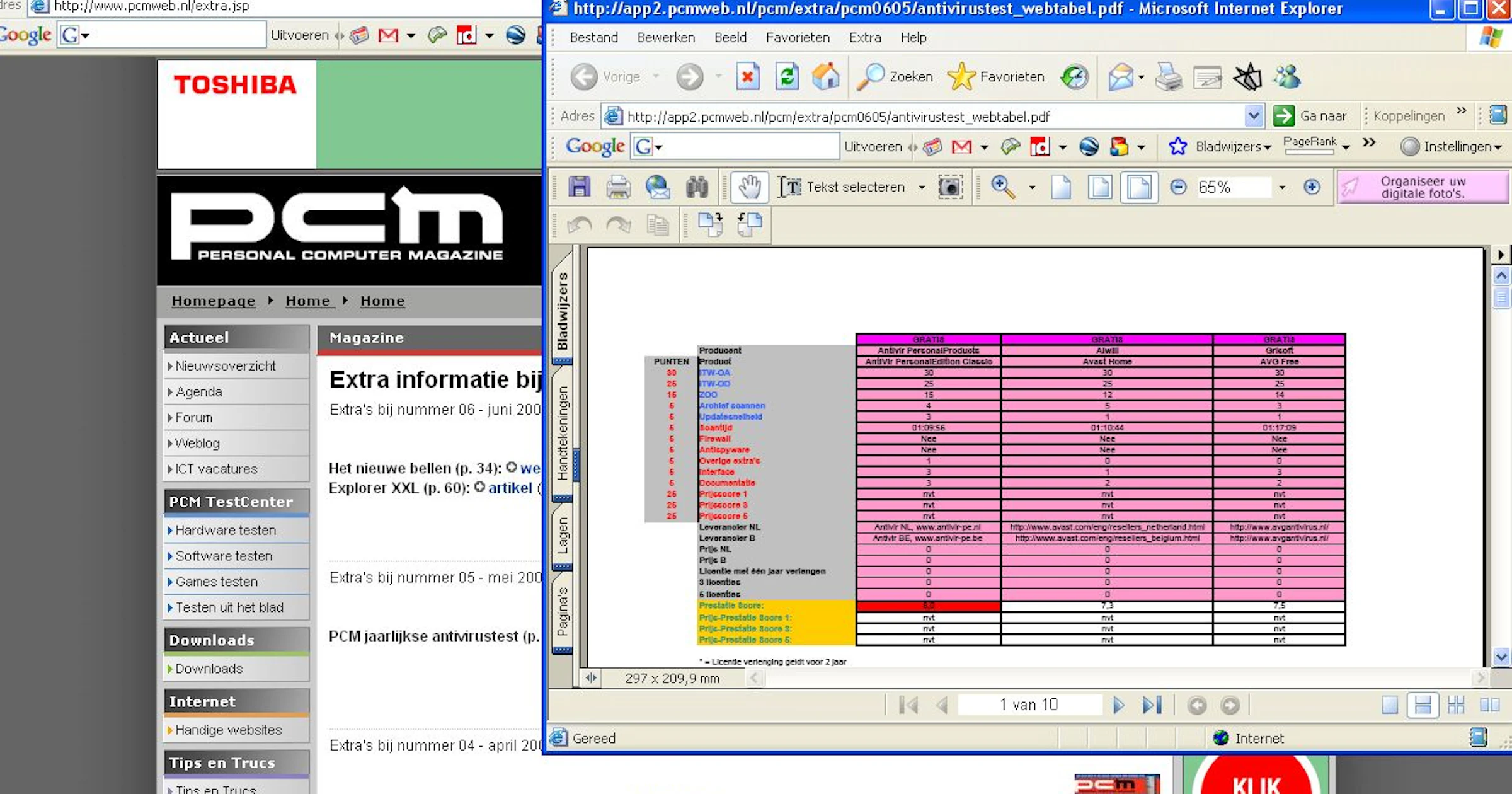1512x794 pixels.
Task: Rotate the page clockwise
Action: click(x=711, y=224)
